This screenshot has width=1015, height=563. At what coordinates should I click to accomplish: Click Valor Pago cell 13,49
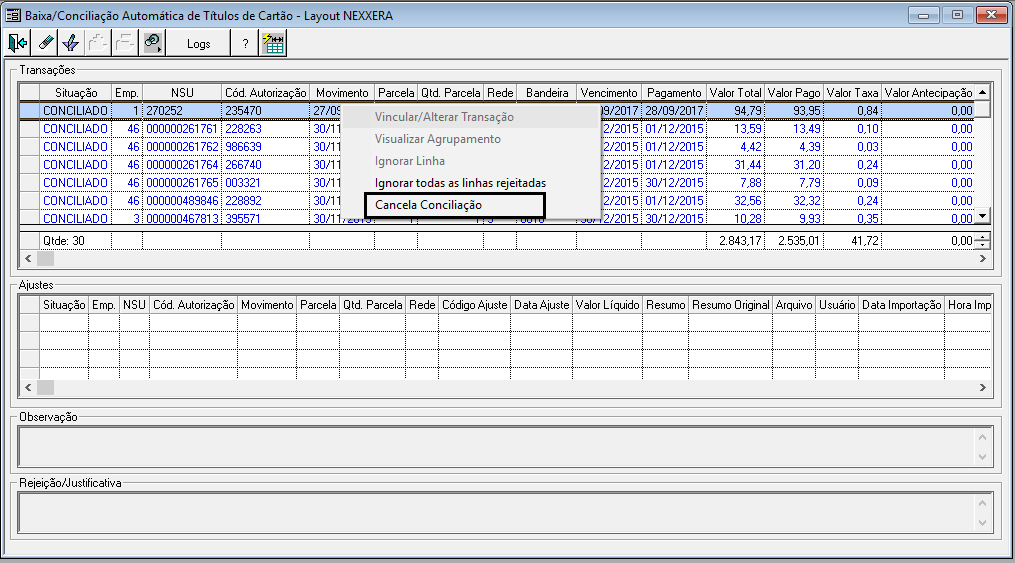pos(794,129)
